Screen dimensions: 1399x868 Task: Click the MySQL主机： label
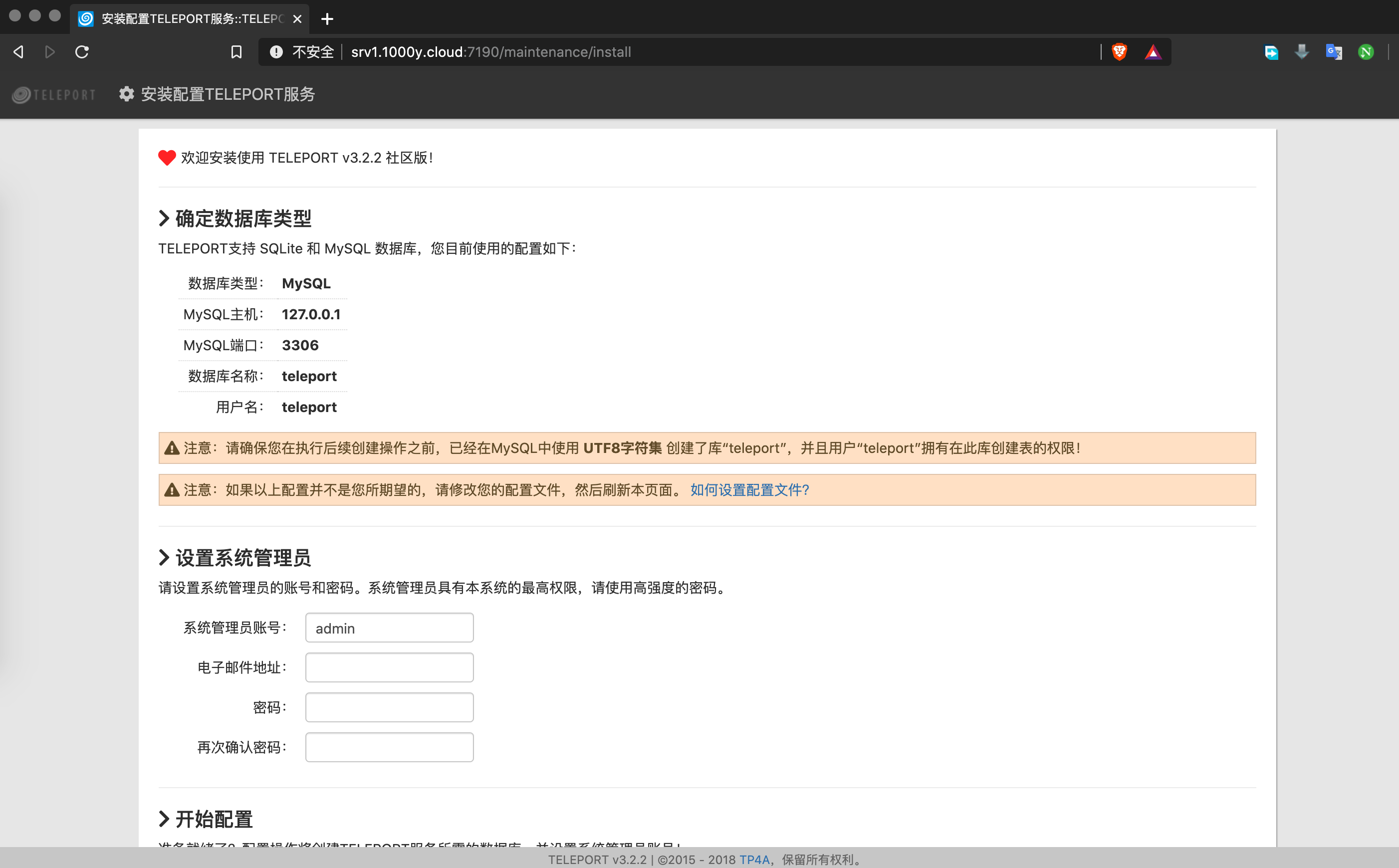click(x=224, y=315)
